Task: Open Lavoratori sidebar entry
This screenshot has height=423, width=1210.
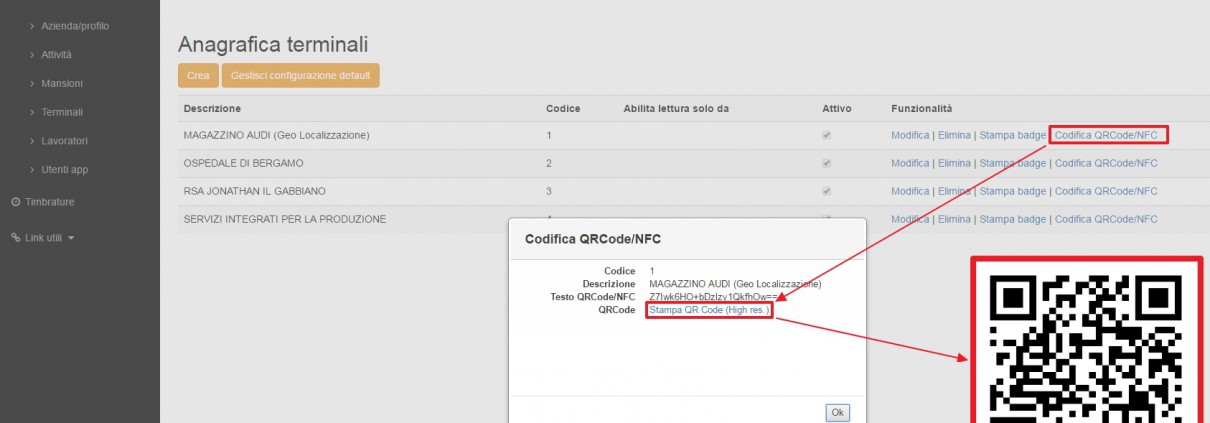Action: 64,141
